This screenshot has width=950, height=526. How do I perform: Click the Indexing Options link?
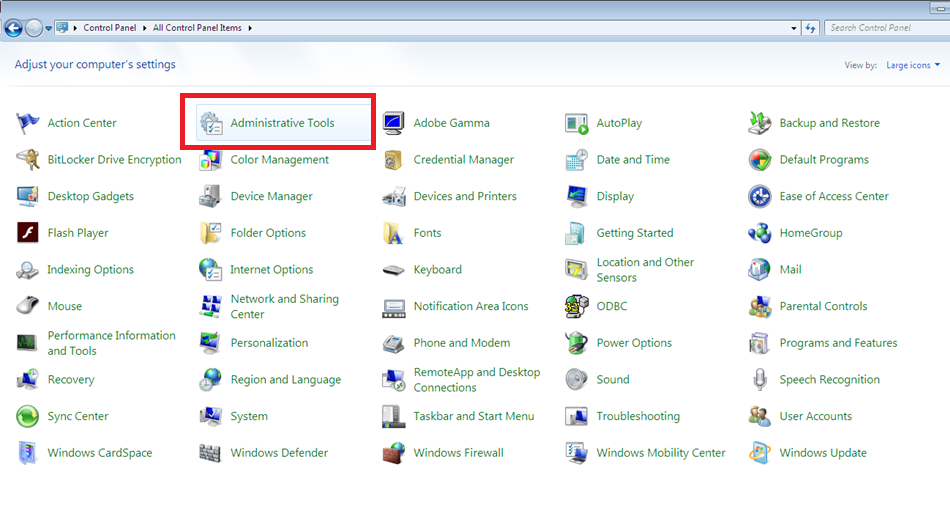pos(91,270)
